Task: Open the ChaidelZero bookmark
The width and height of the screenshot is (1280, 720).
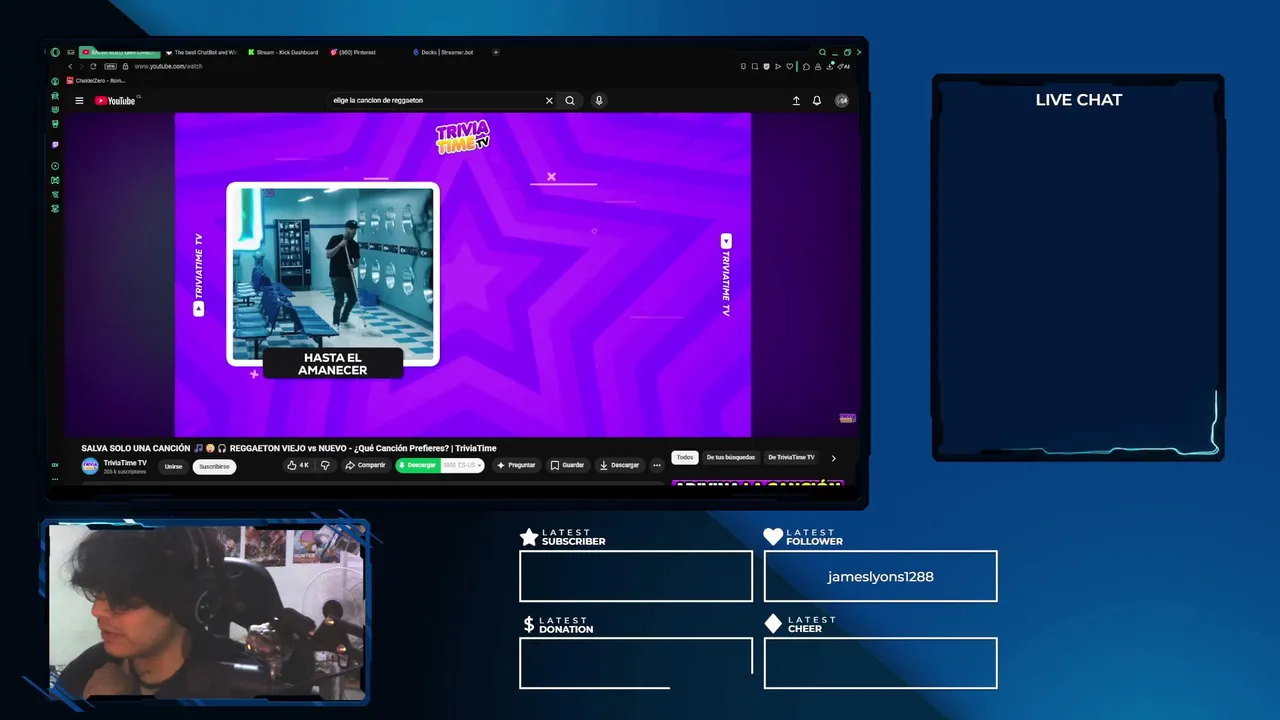Action: tap(96, 80)
